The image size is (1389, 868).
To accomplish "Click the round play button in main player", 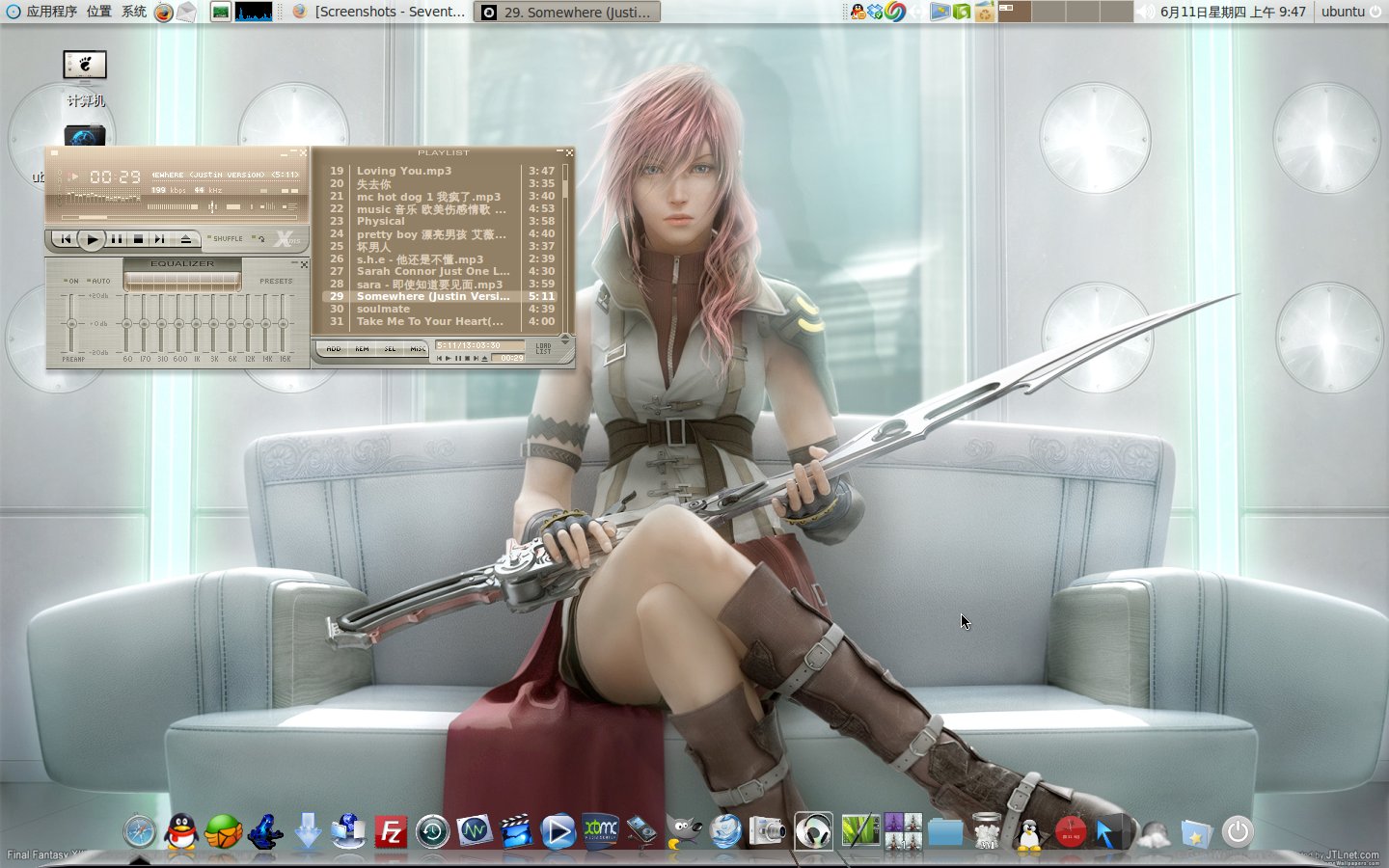I will click(92, 239).
